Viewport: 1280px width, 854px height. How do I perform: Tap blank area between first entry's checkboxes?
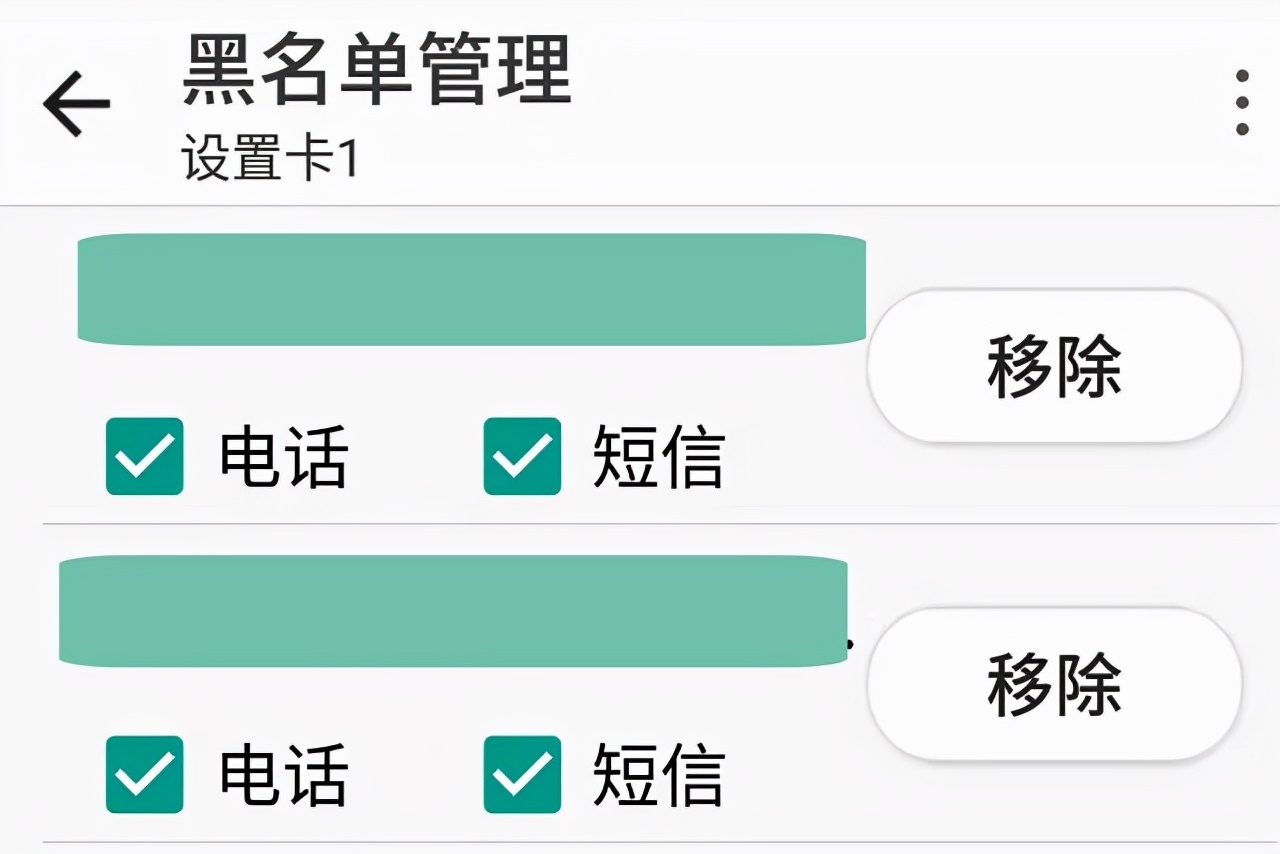click(x=415, y=456)
